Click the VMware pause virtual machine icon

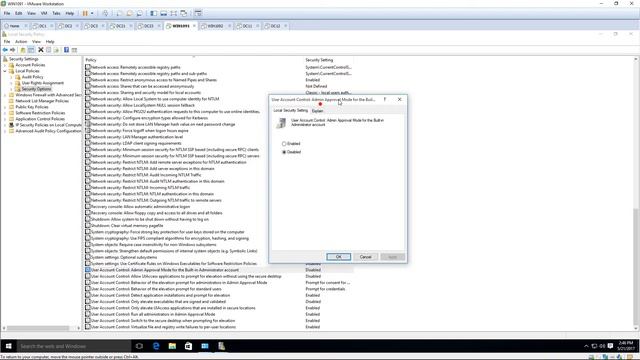click(x=85, y=13)
